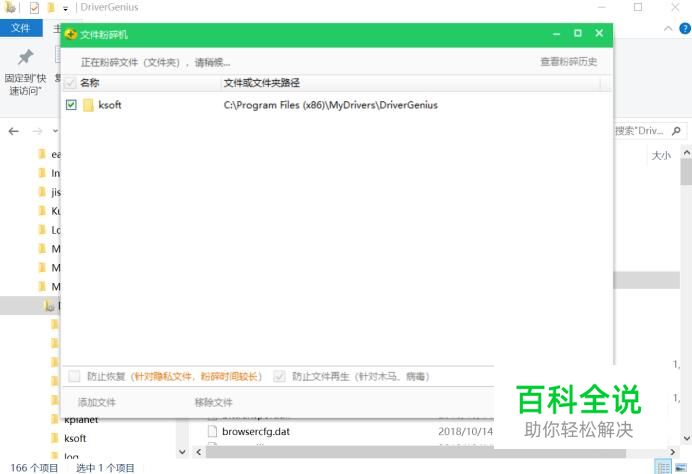Click the pin to quick access icon
692x474 pixels.
pos(25,57)
